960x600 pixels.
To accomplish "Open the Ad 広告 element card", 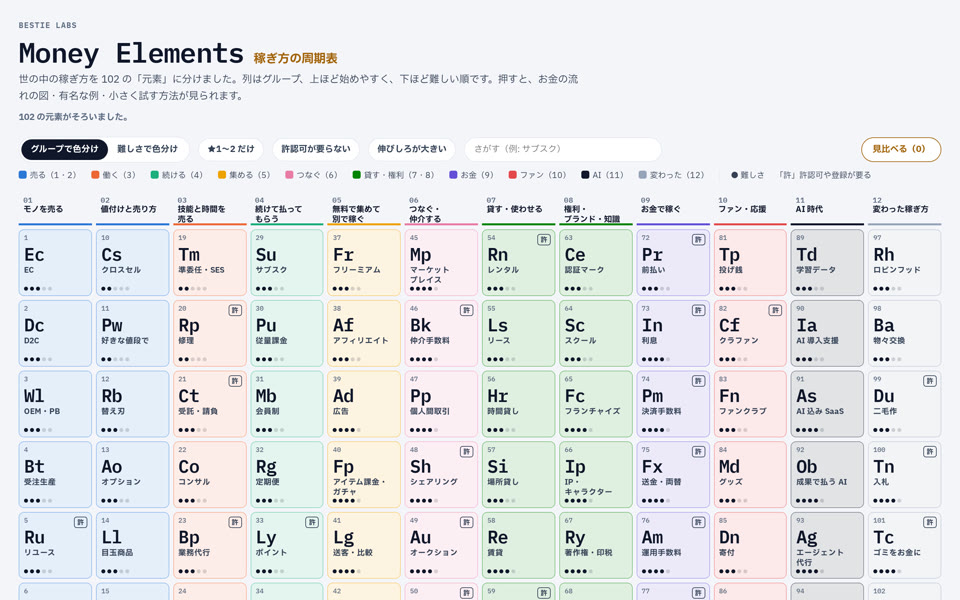I will (364, 404).
